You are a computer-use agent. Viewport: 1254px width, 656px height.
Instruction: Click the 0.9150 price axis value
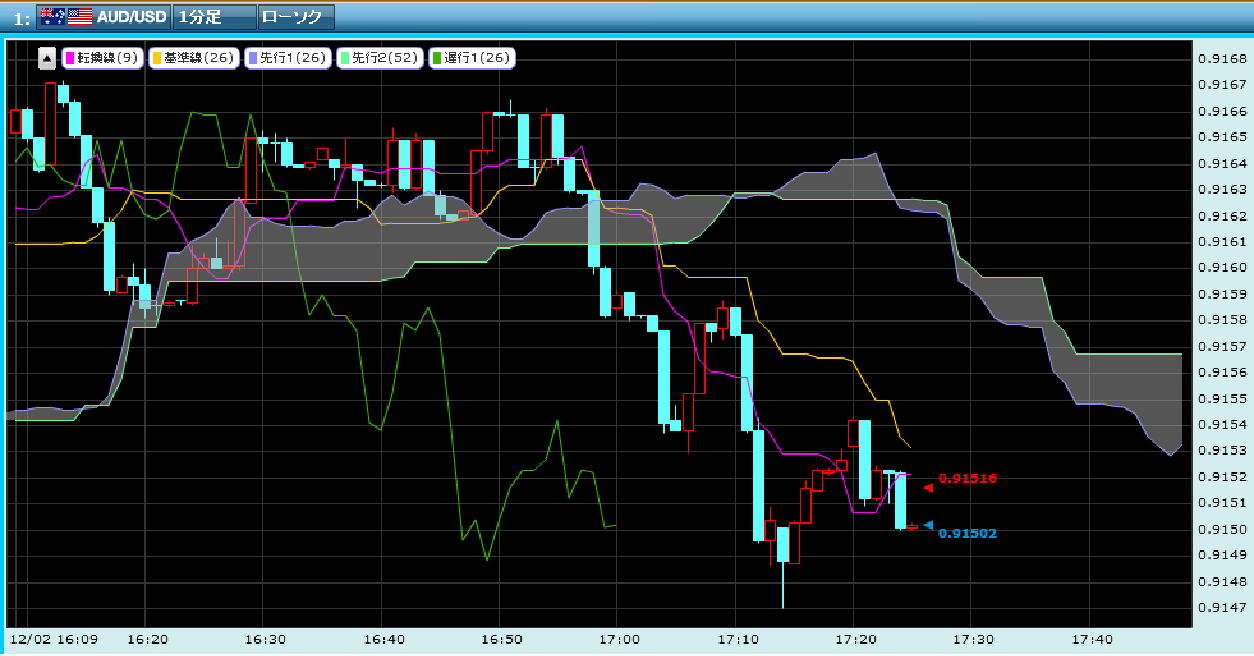pyautogui.click(x=1222, y=530)
